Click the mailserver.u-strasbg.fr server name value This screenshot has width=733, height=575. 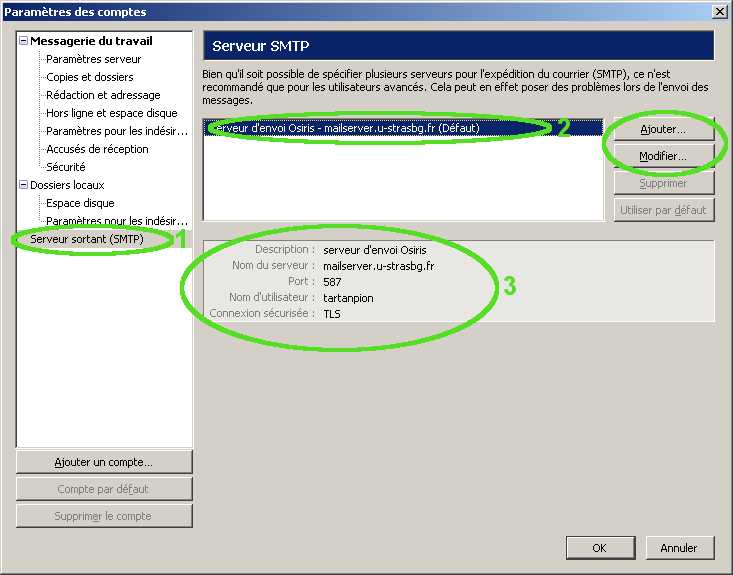tap(379, 266)
